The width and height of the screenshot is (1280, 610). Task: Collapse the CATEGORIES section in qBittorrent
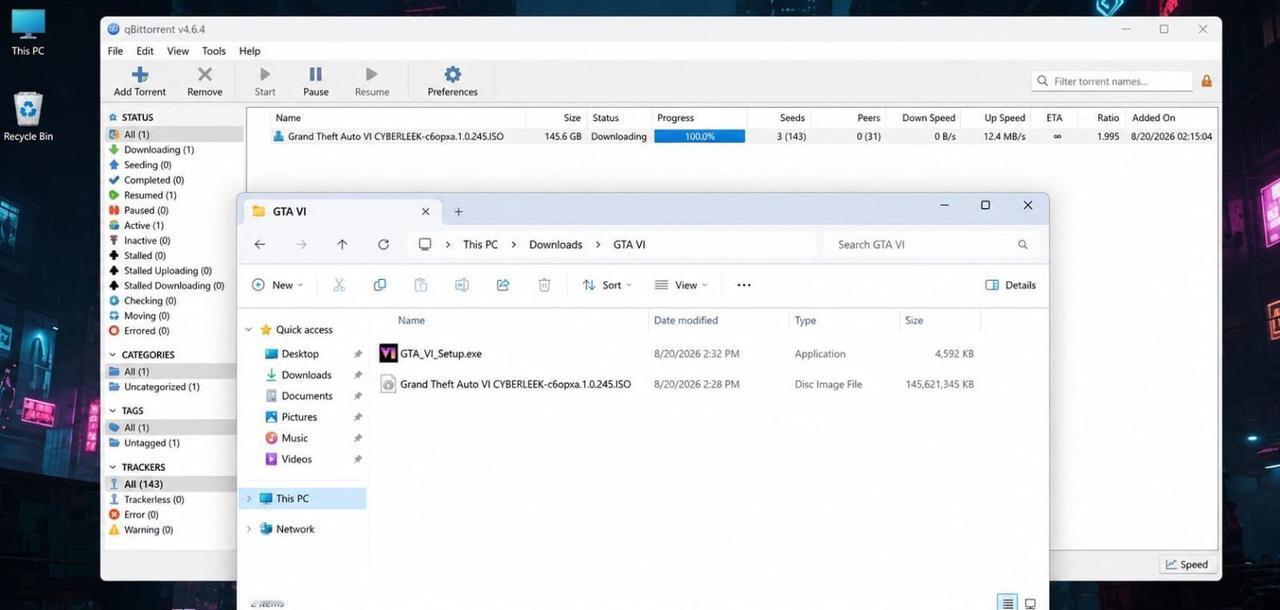(112, 355)
